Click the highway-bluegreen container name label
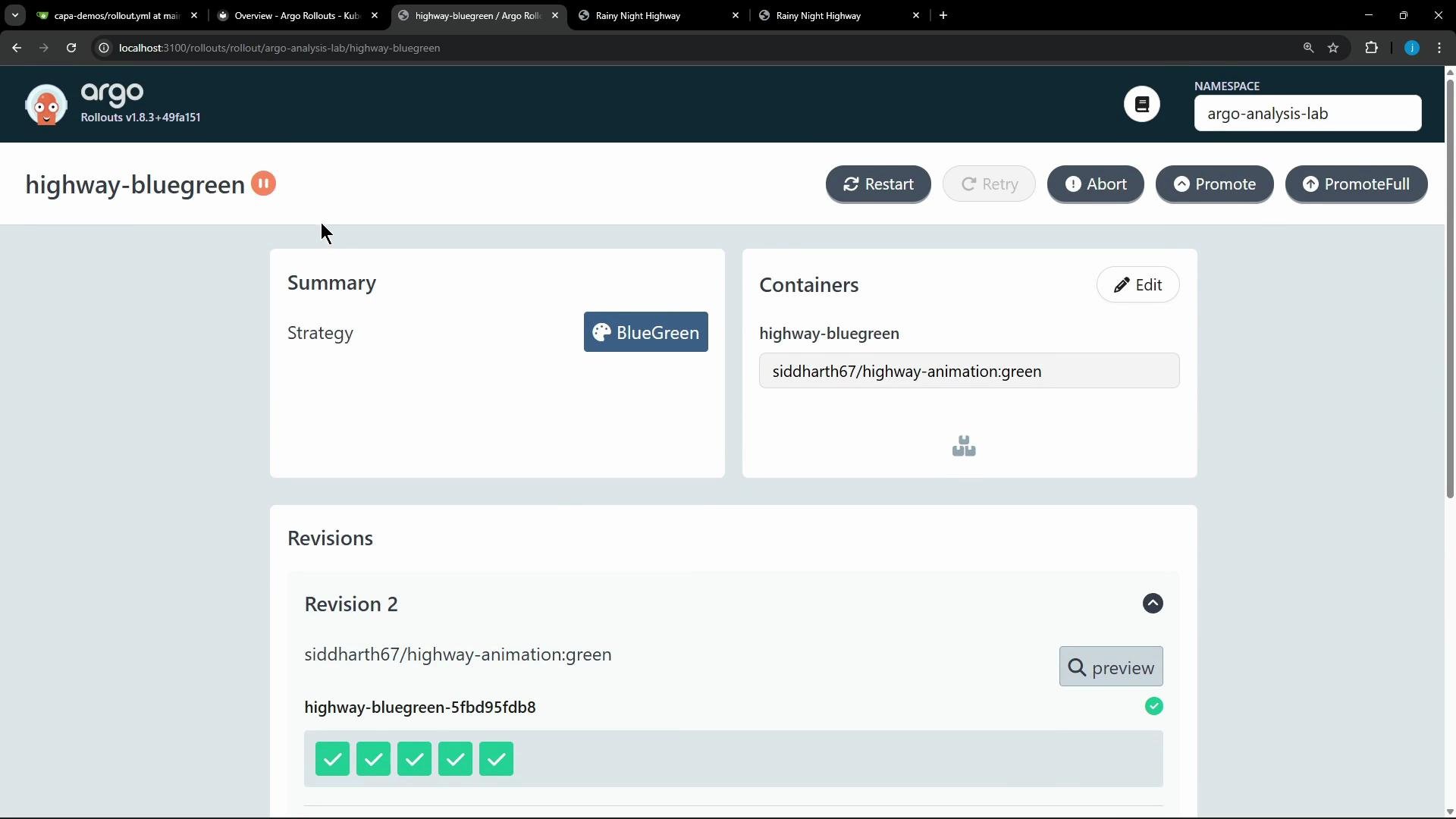Screen dimensions: 1456x819 click(x=829, y=334)
